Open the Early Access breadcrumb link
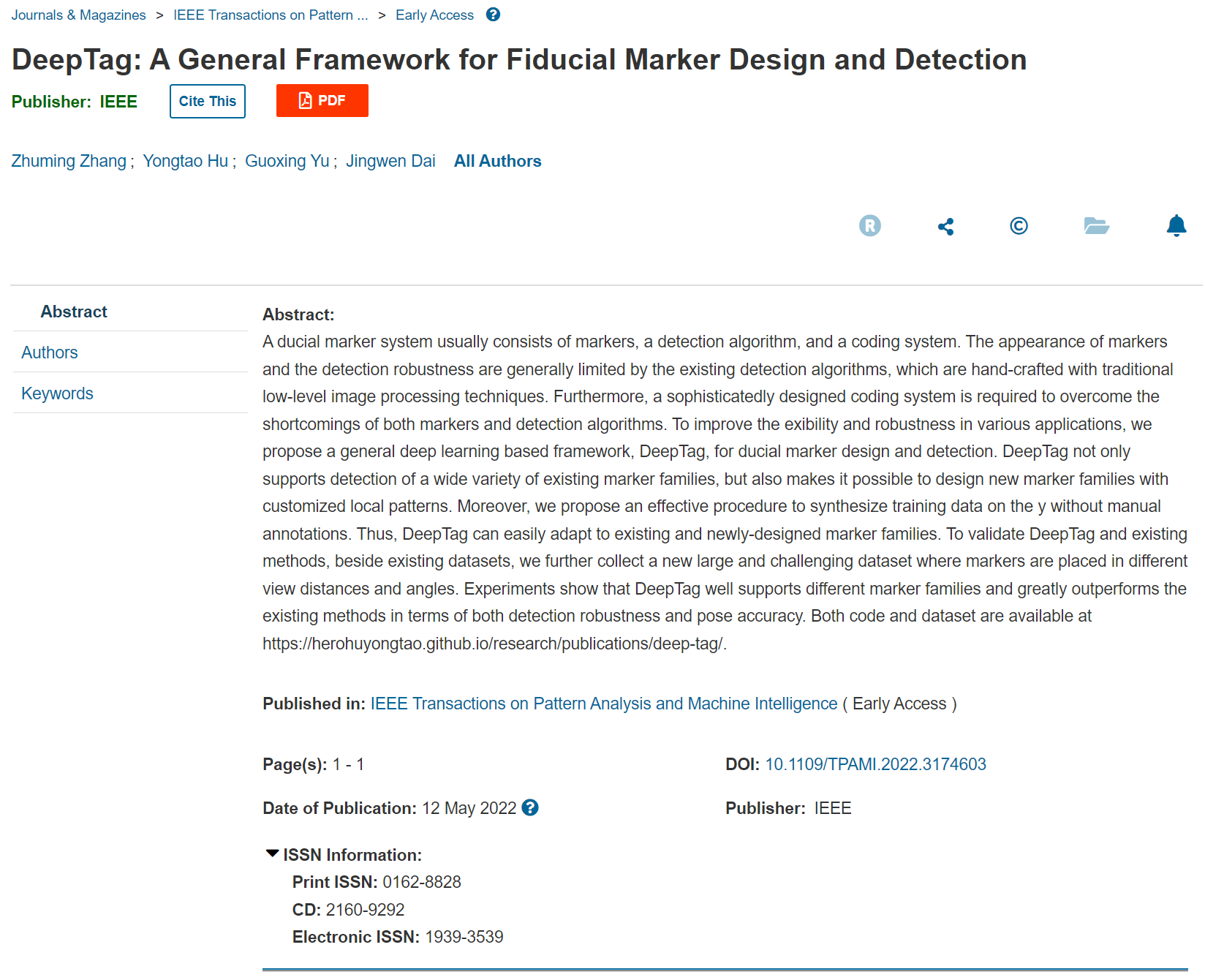1205x980 pixels. pyautogui.click(x=434, y=15)
